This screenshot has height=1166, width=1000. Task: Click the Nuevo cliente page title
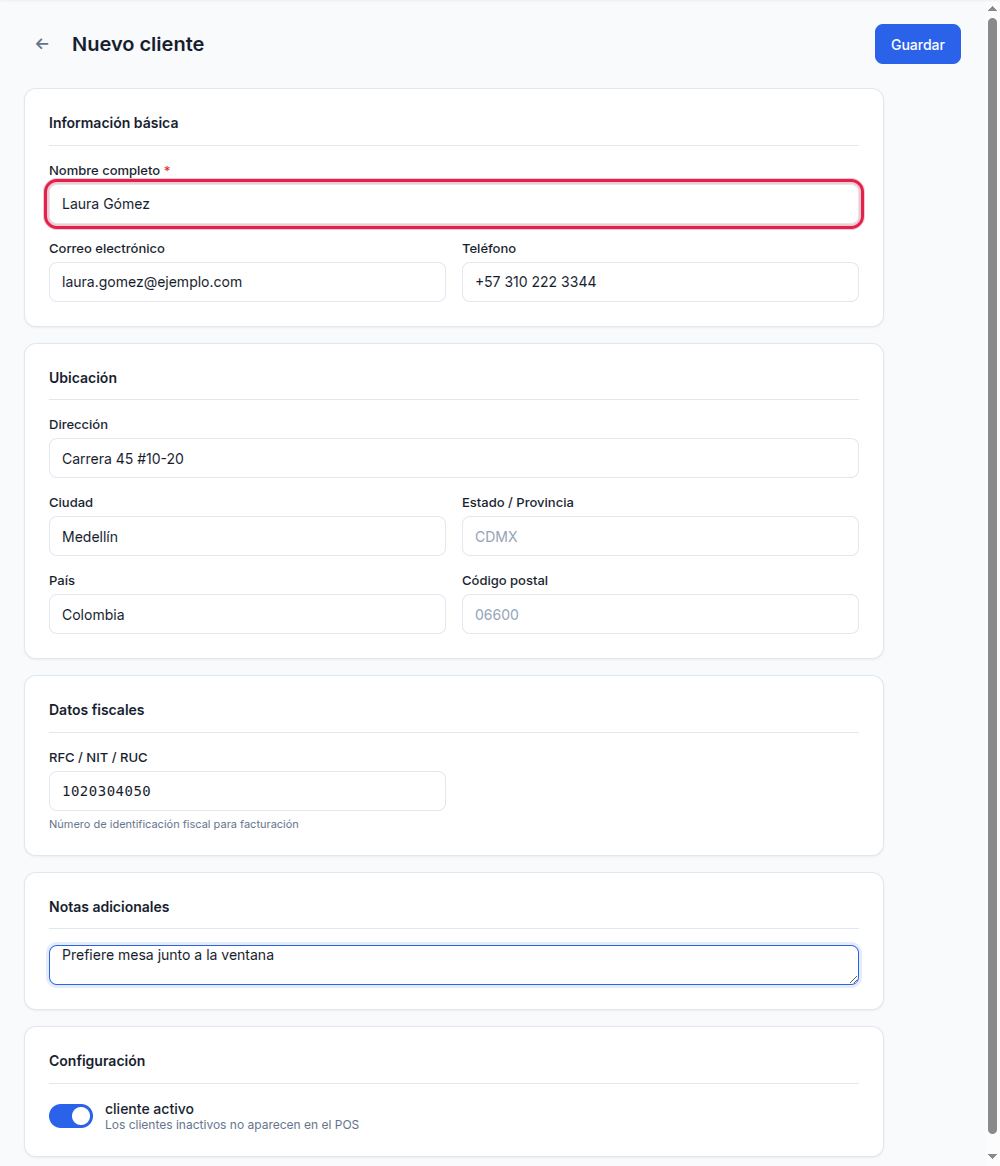point(138,44)
